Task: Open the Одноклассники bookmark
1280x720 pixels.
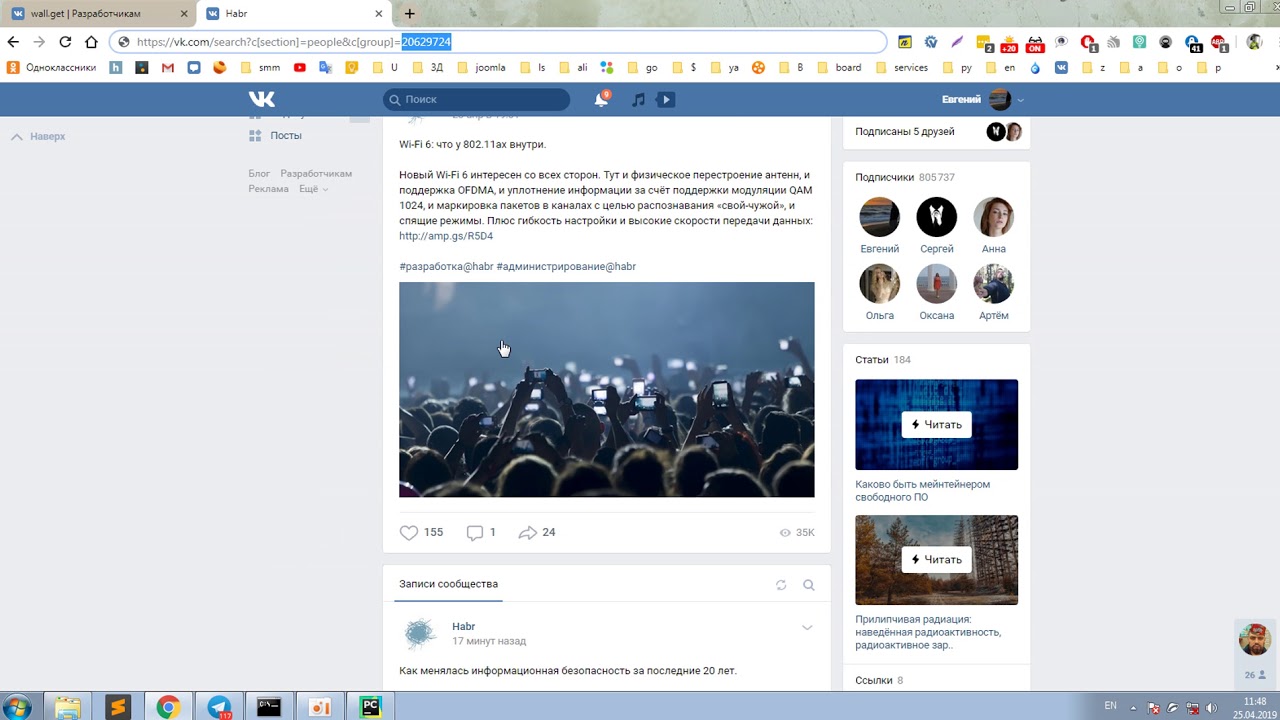Action: (x=52, y=68)
